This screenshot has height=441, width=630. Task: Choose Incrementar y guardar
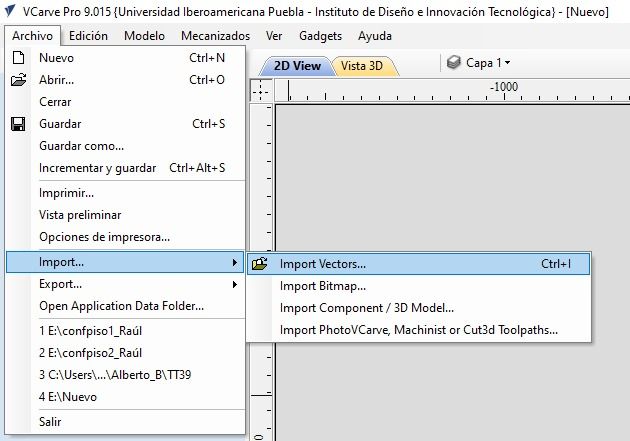tap(125, 168)
